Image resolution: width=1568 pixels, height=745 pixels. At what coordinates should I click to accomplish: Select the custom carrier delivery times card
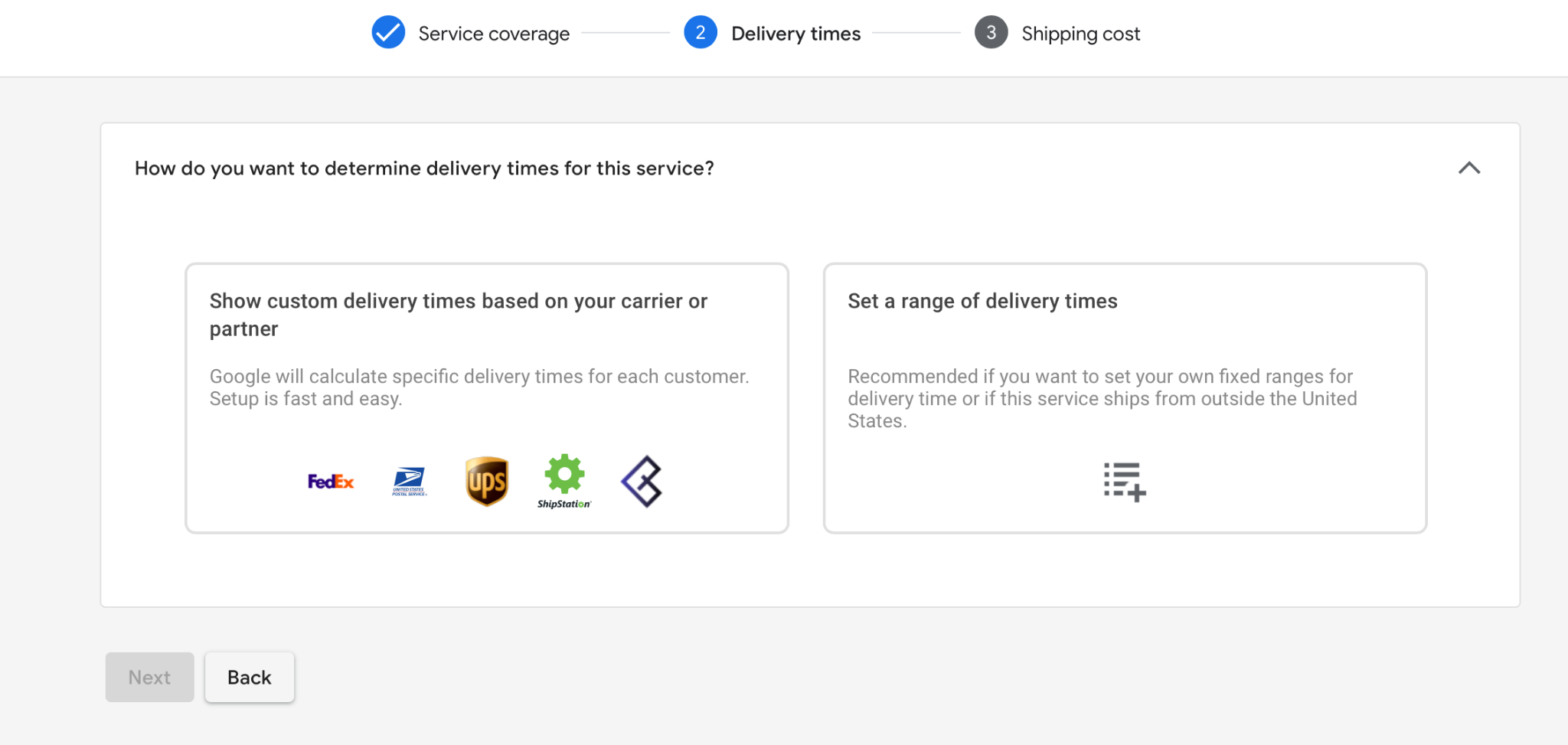coord(487,398)
